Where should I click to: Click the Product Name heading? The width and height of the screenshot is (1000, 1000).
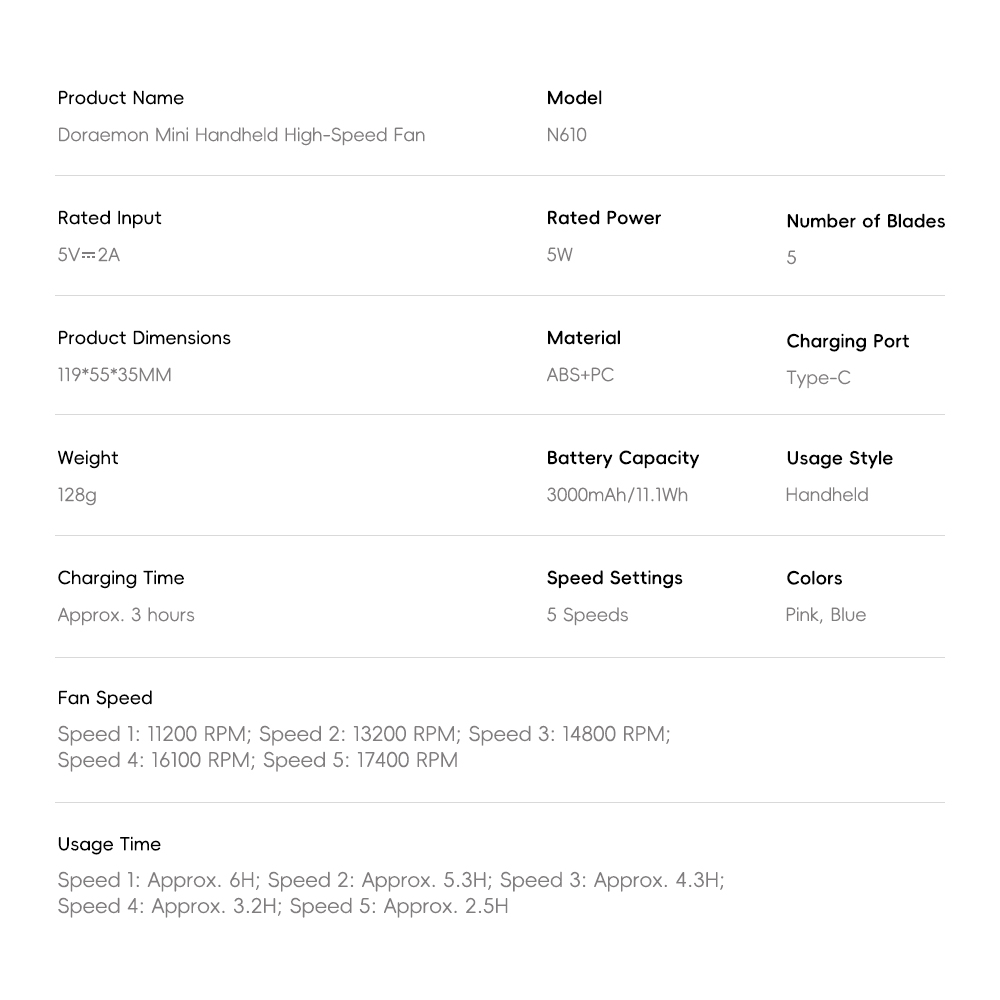(121, 98)
